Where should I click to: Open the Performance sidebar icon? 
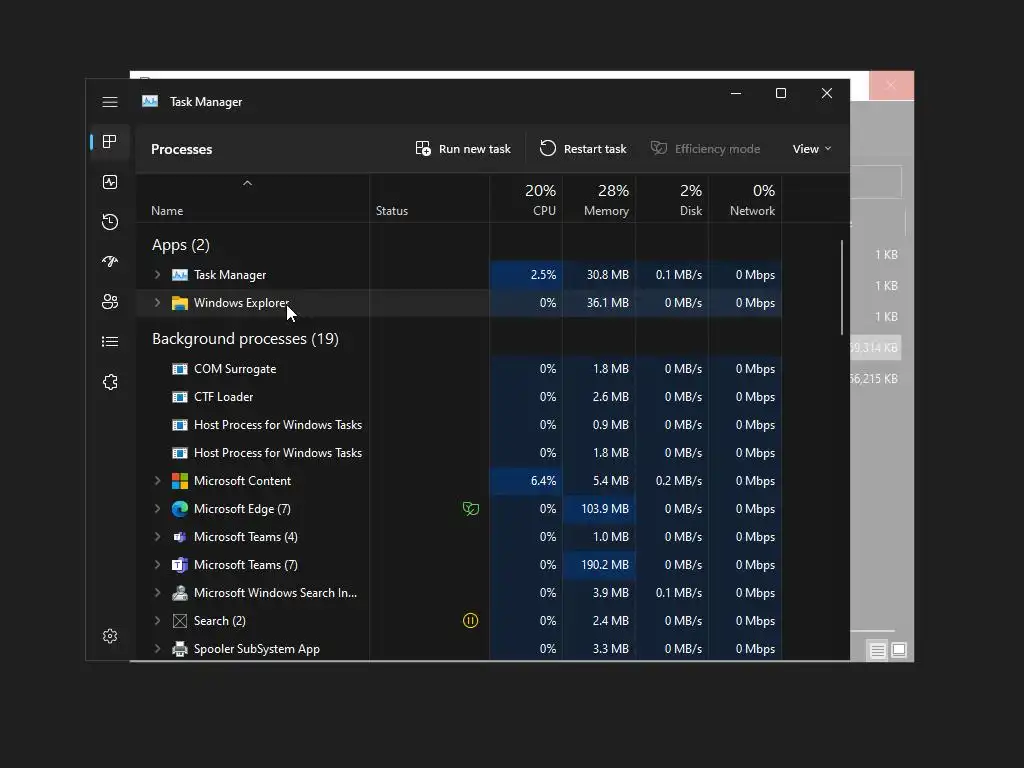point(110,182)
